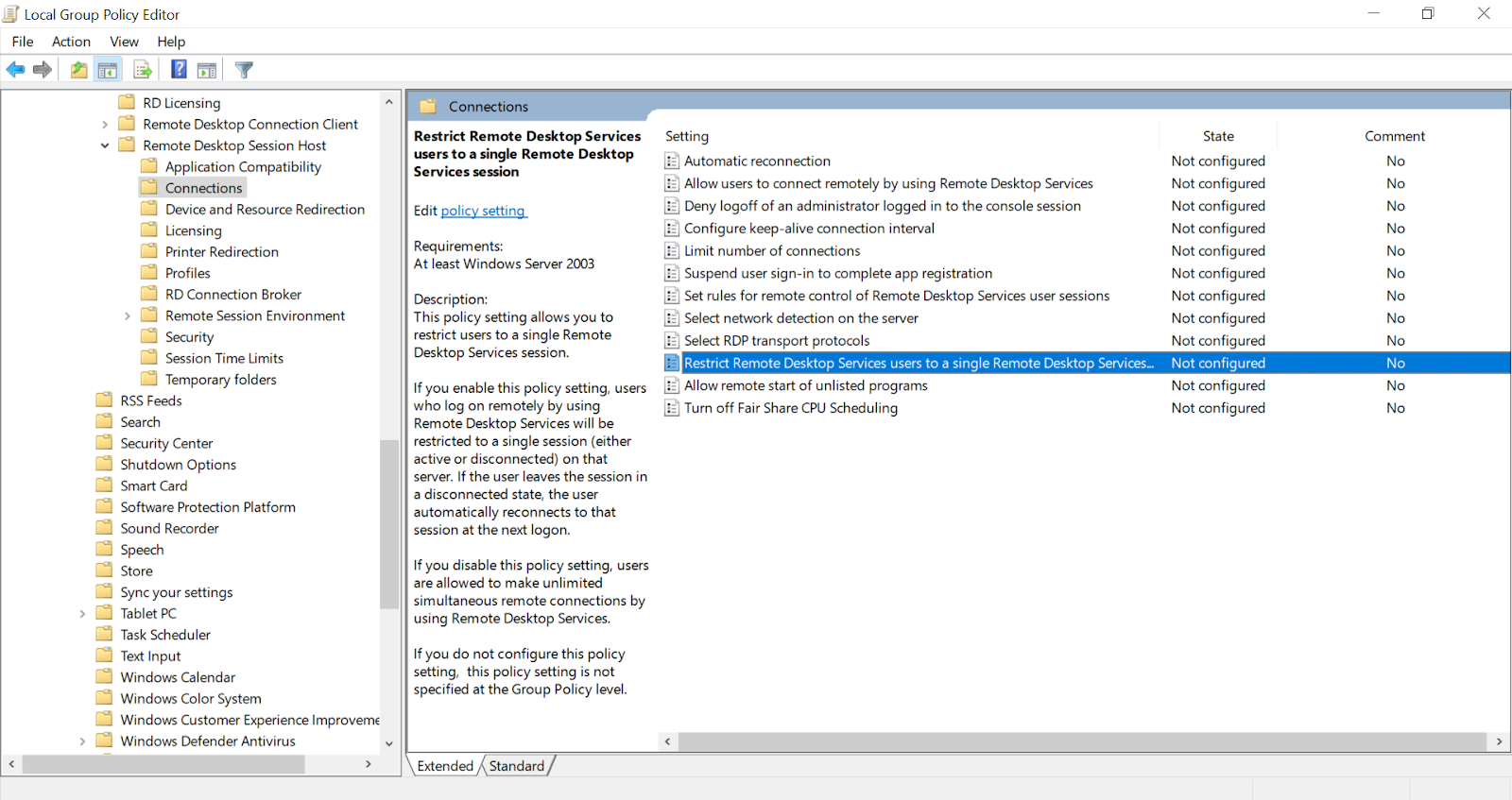Open the Action menu
The height and width of the screenshot is (800, 1512).
[72, 42]
